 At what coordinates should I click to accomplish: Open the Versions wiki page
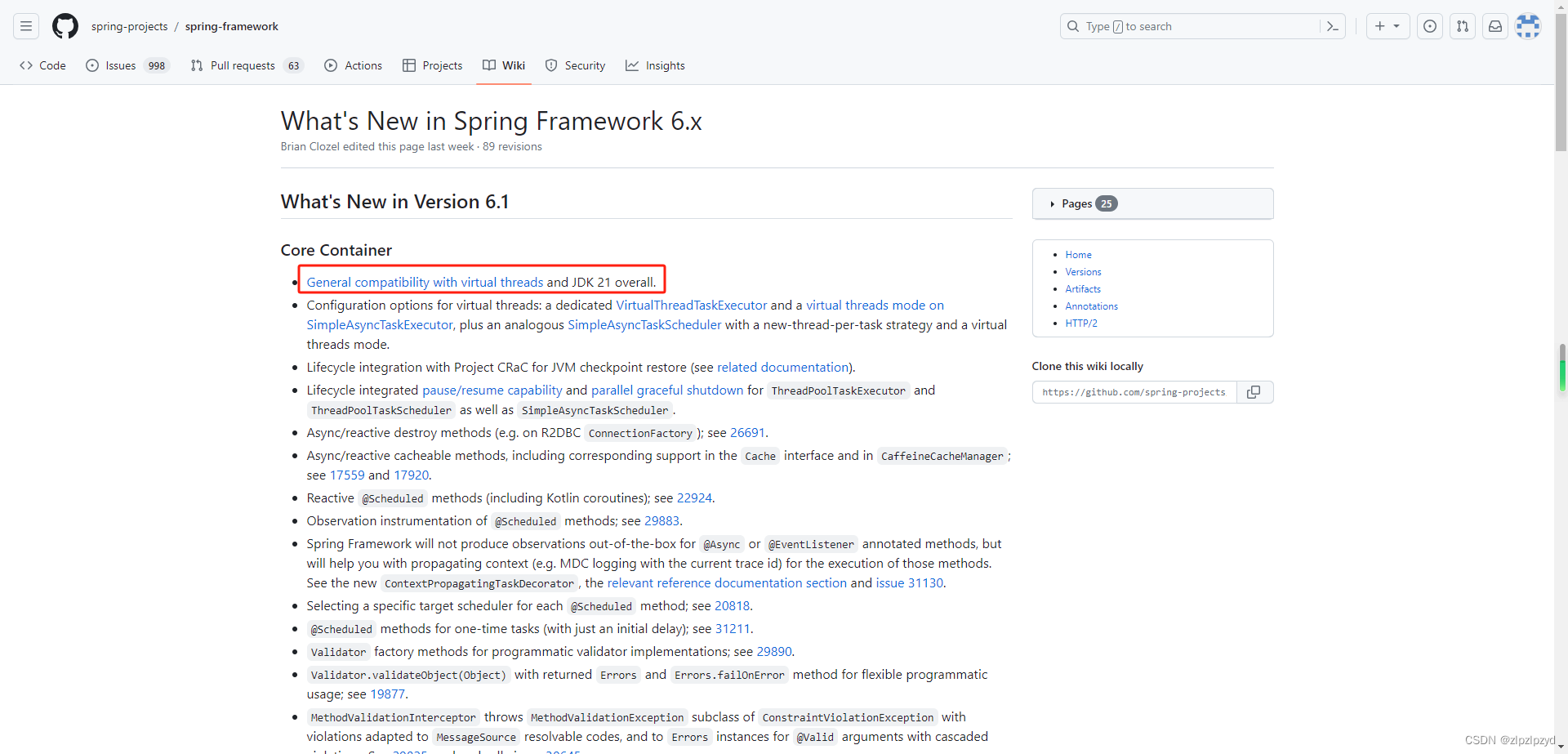(1083, 272)
